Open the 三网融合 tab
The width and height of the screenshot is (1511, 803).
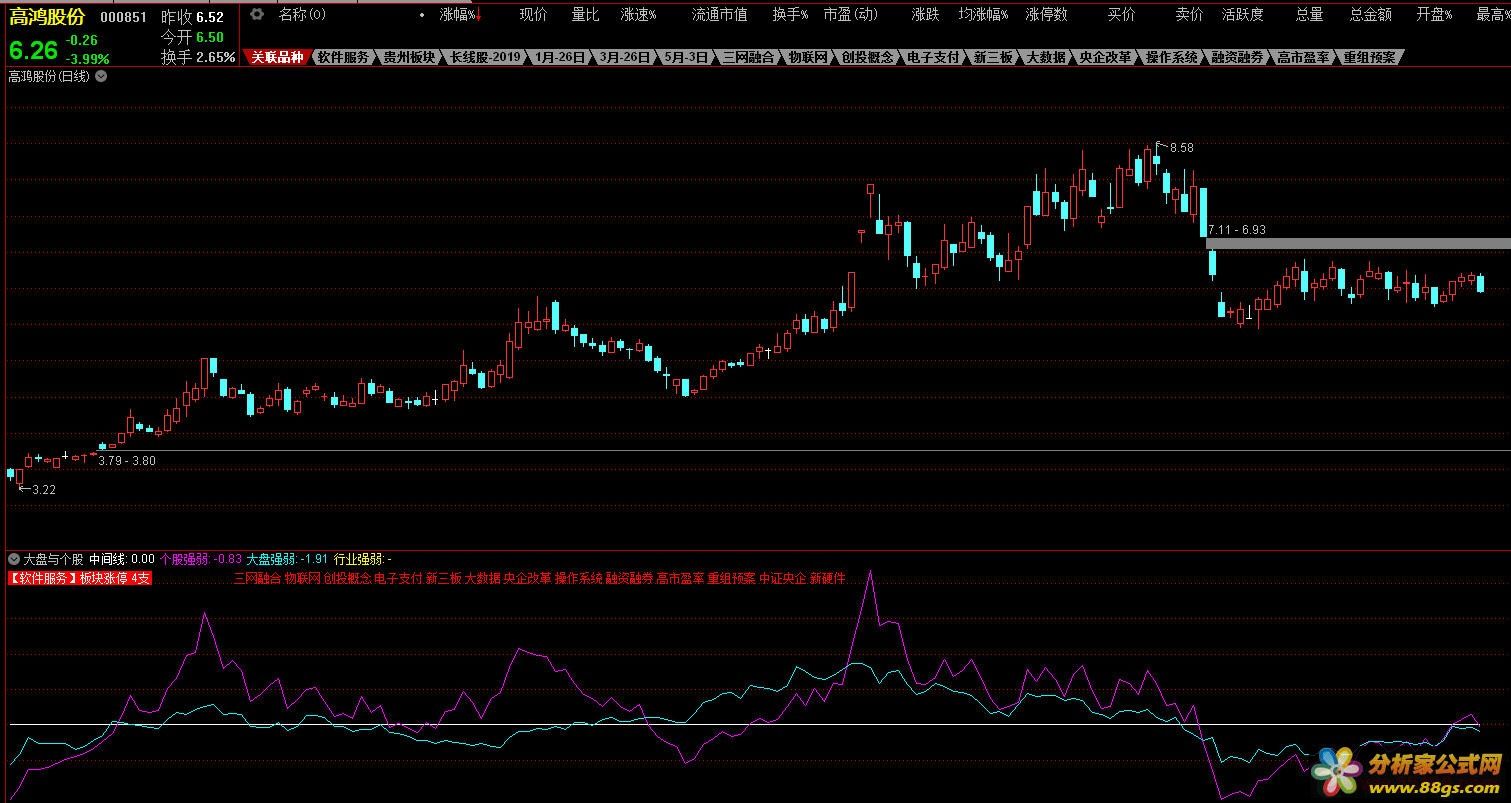tap(748, 57)
